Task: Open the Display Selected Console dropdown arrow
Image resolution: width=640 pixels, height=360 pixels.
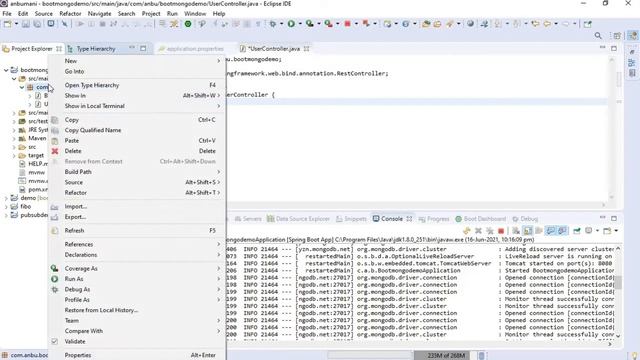Action: pyautogui.click(x=597, y=231)
